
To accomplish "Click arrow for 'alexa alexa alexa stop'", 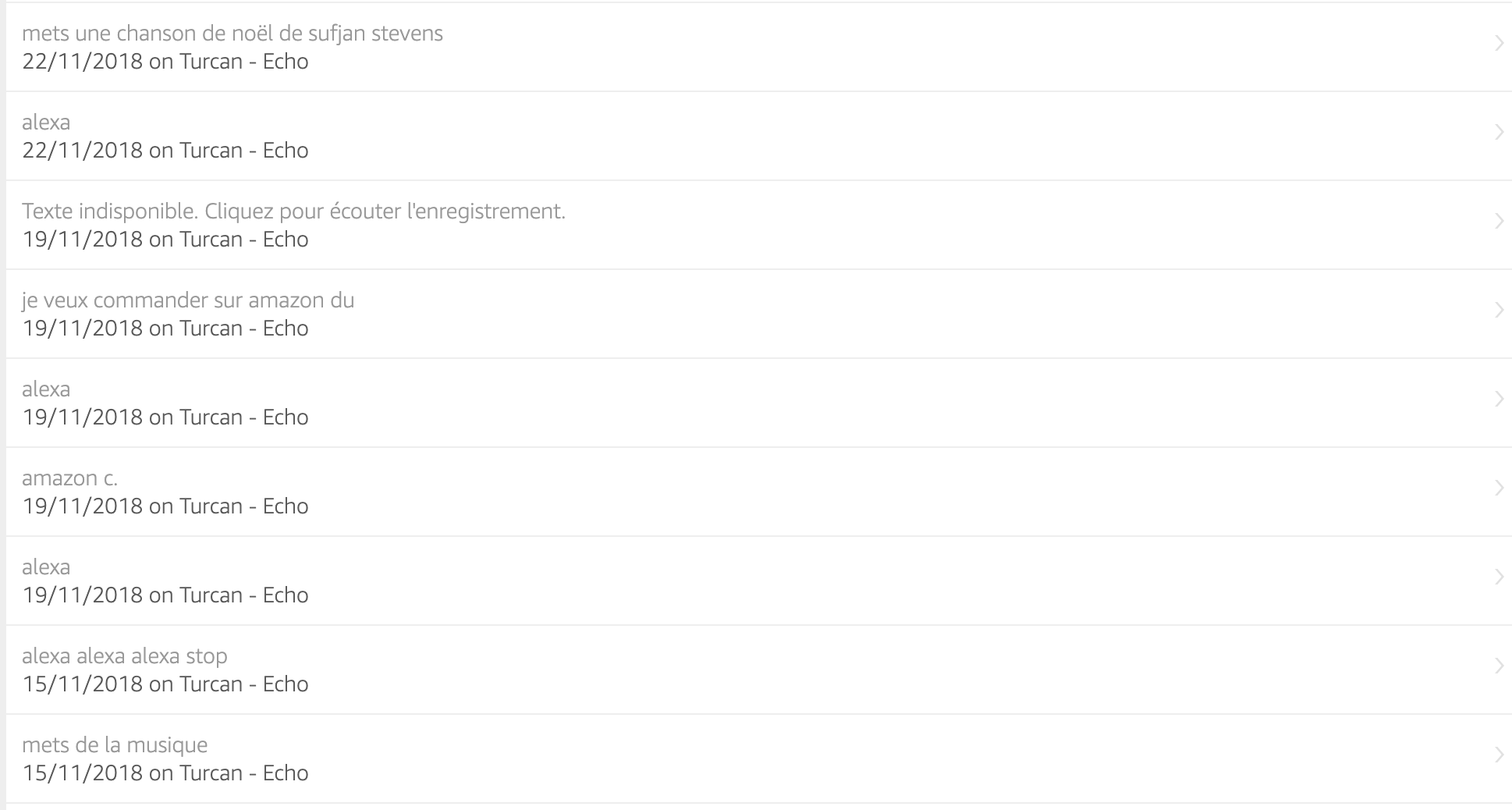I will click(1499, 666).
